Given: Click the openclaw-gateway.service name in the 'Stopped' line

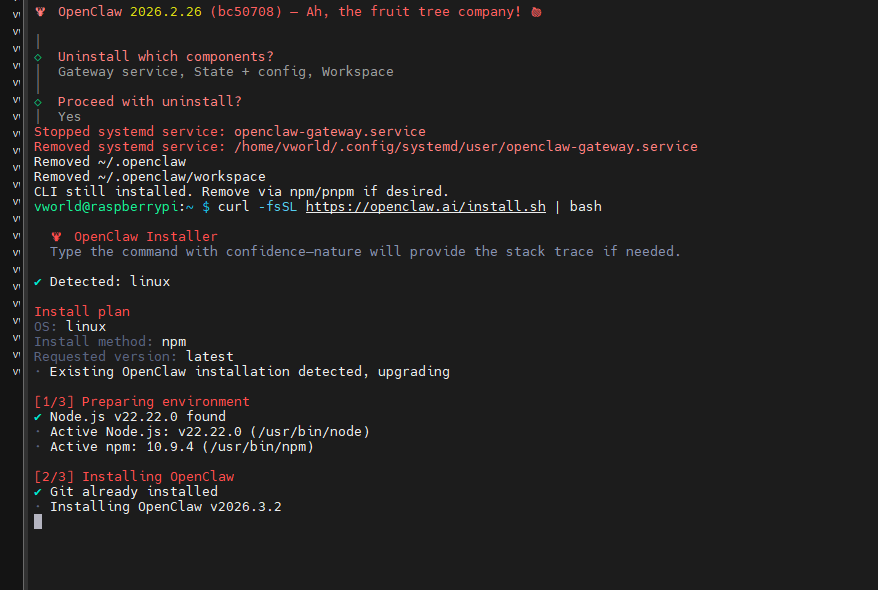Looking at the screenshot, I should click(330, 132).
